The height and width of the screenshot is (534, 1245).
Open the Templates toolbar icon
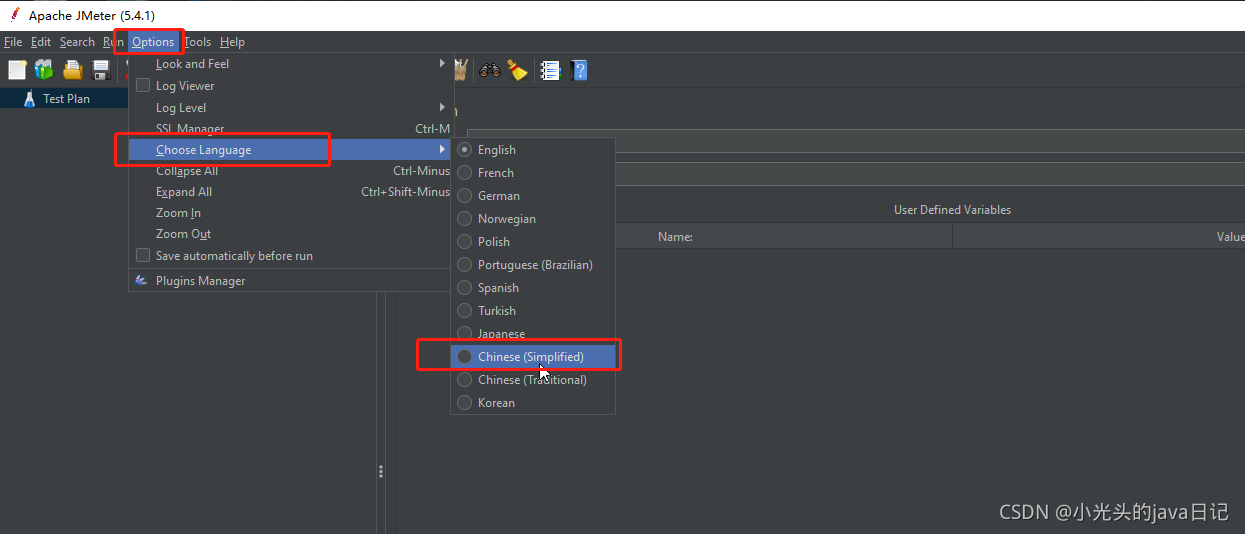(44, 70)
